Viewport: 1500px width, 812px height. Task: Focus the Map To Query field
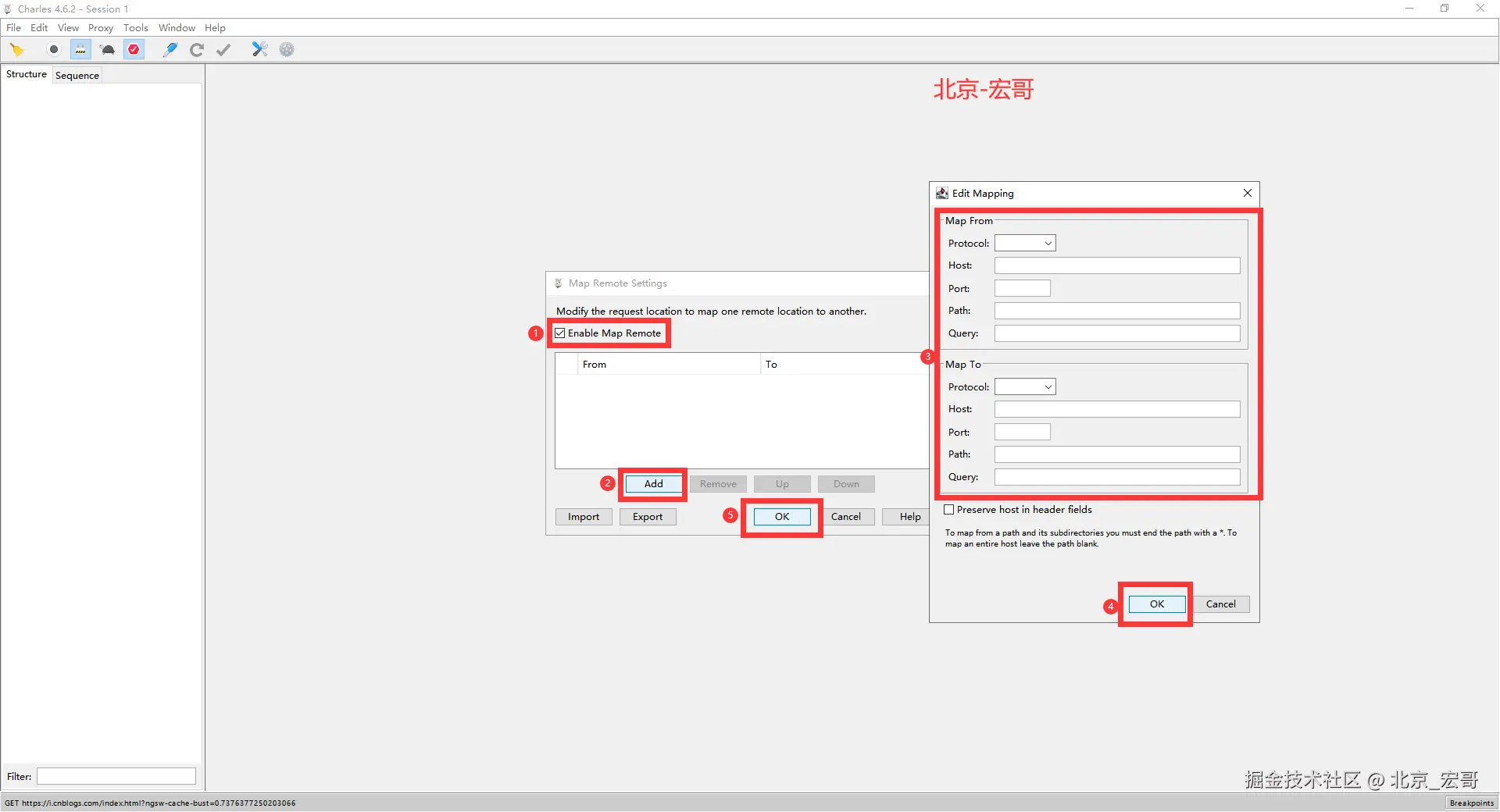tap(1117, 477)
